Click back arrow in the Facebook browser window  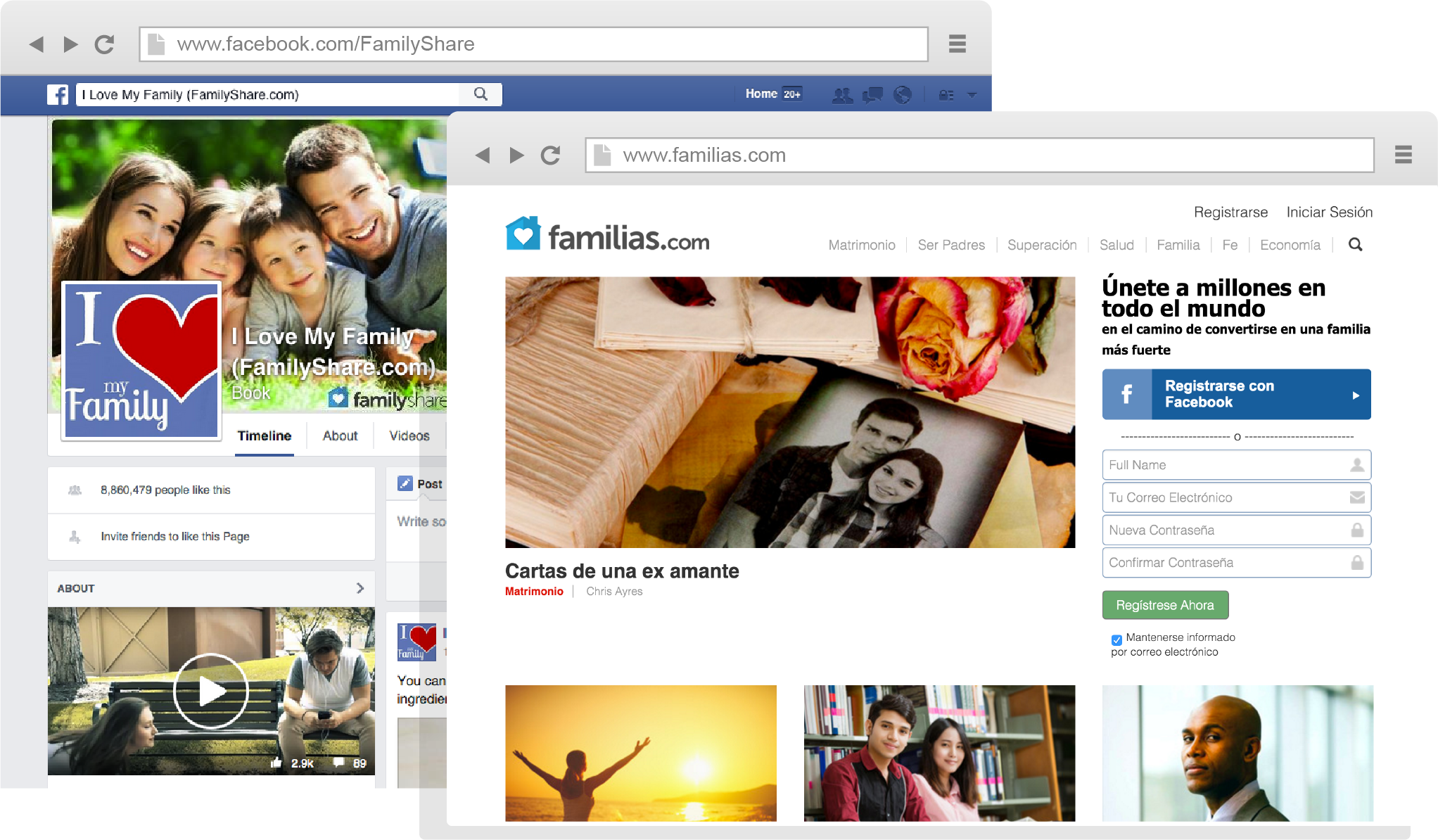pos(37,44)
